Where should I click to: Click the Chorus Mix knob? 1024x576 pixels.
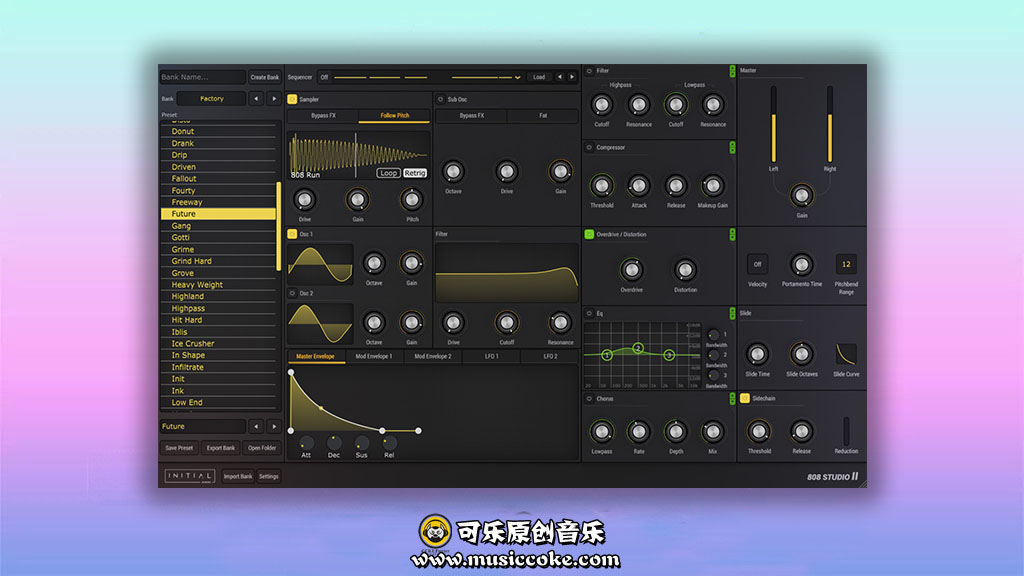(712, 431)
